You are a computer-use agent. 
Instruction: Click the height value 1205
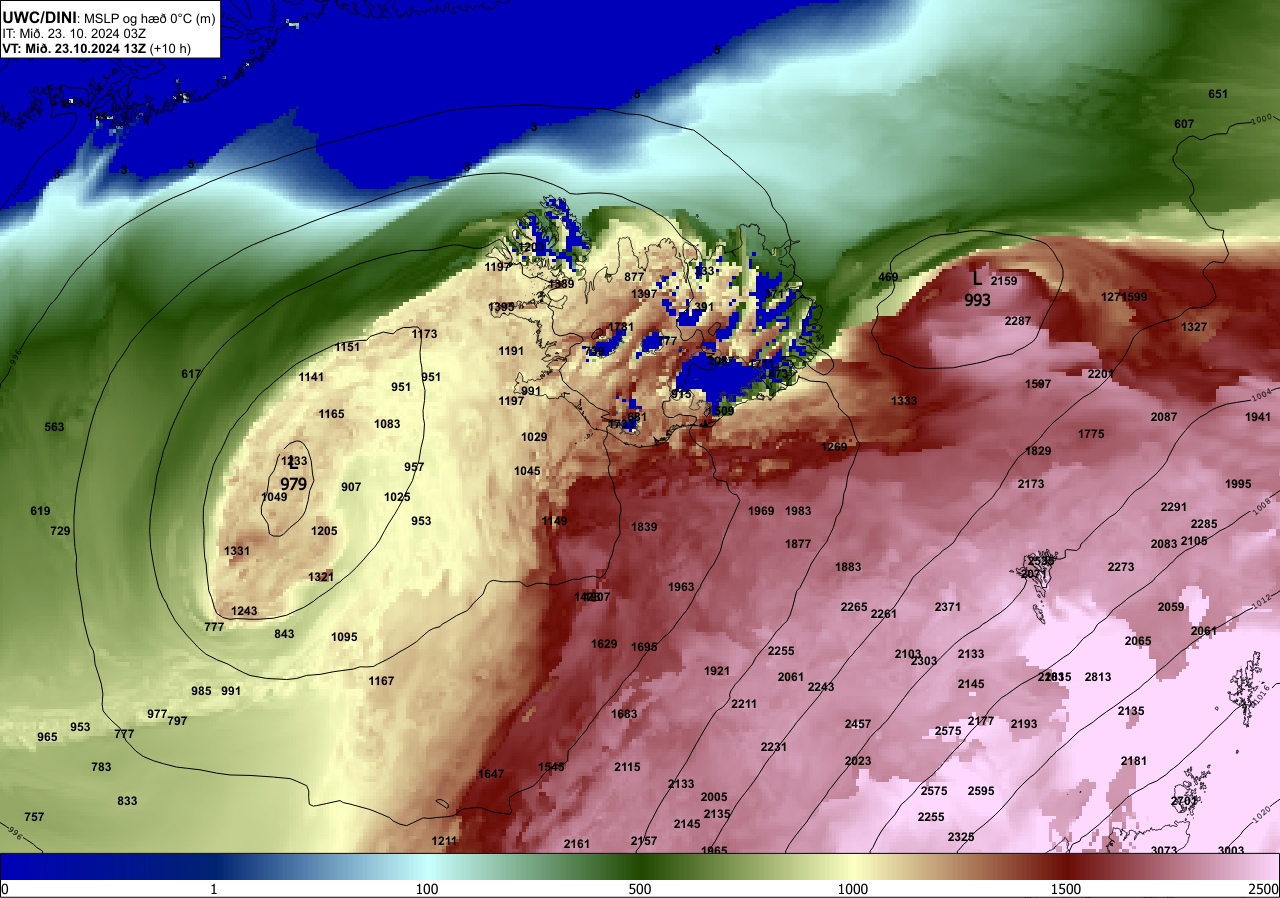pos(325,531)
